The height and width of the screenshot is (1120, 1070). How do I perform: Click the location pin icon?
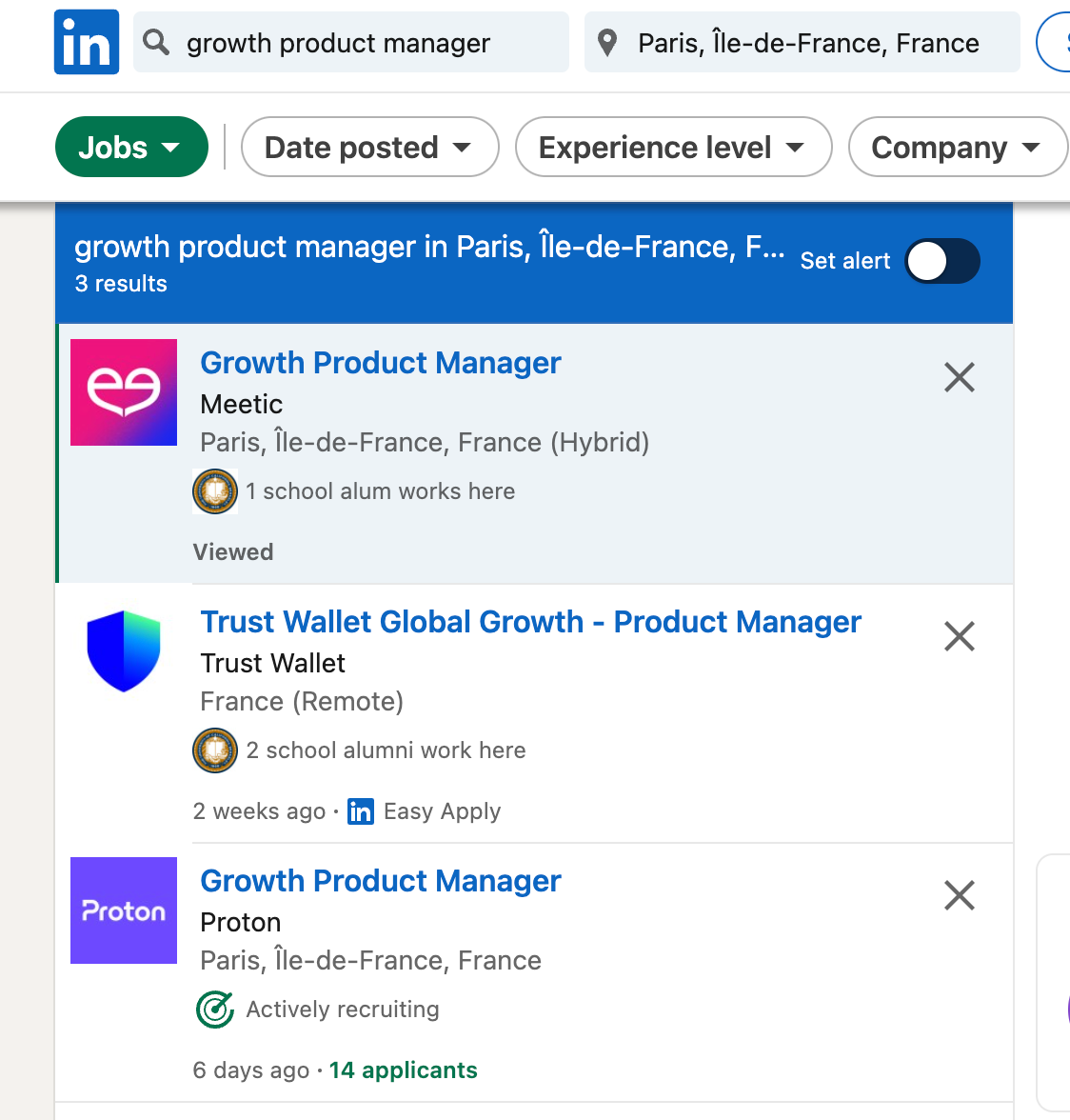pyautogui.click(x=606, y=43)
